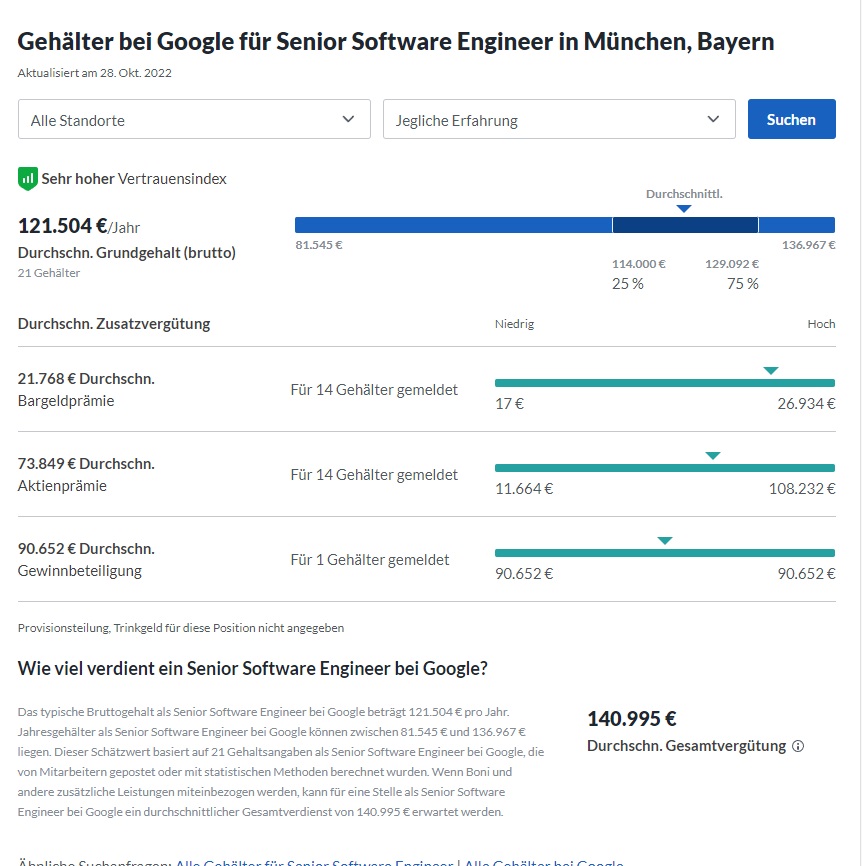Open the Alle Standorte dropdown
863x866 pixels.
(x=194, y=119)
